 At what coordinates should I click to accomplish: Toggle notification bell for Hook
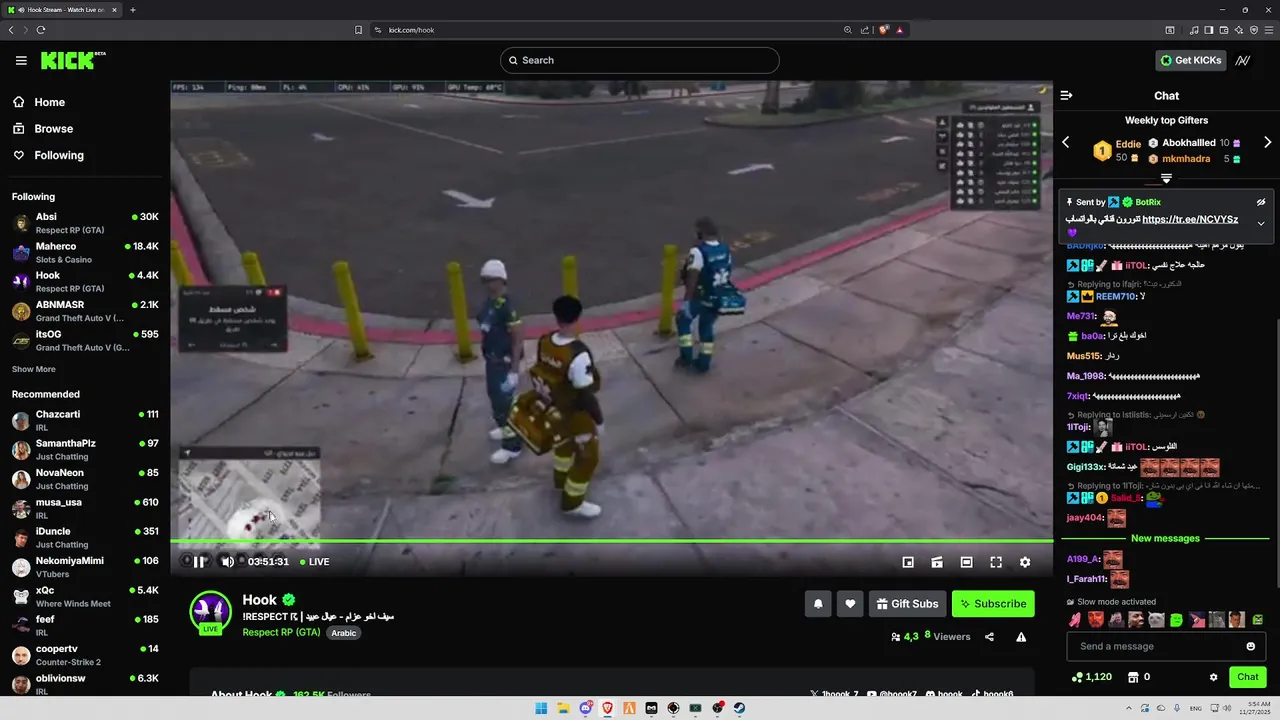tap(818, 604)
